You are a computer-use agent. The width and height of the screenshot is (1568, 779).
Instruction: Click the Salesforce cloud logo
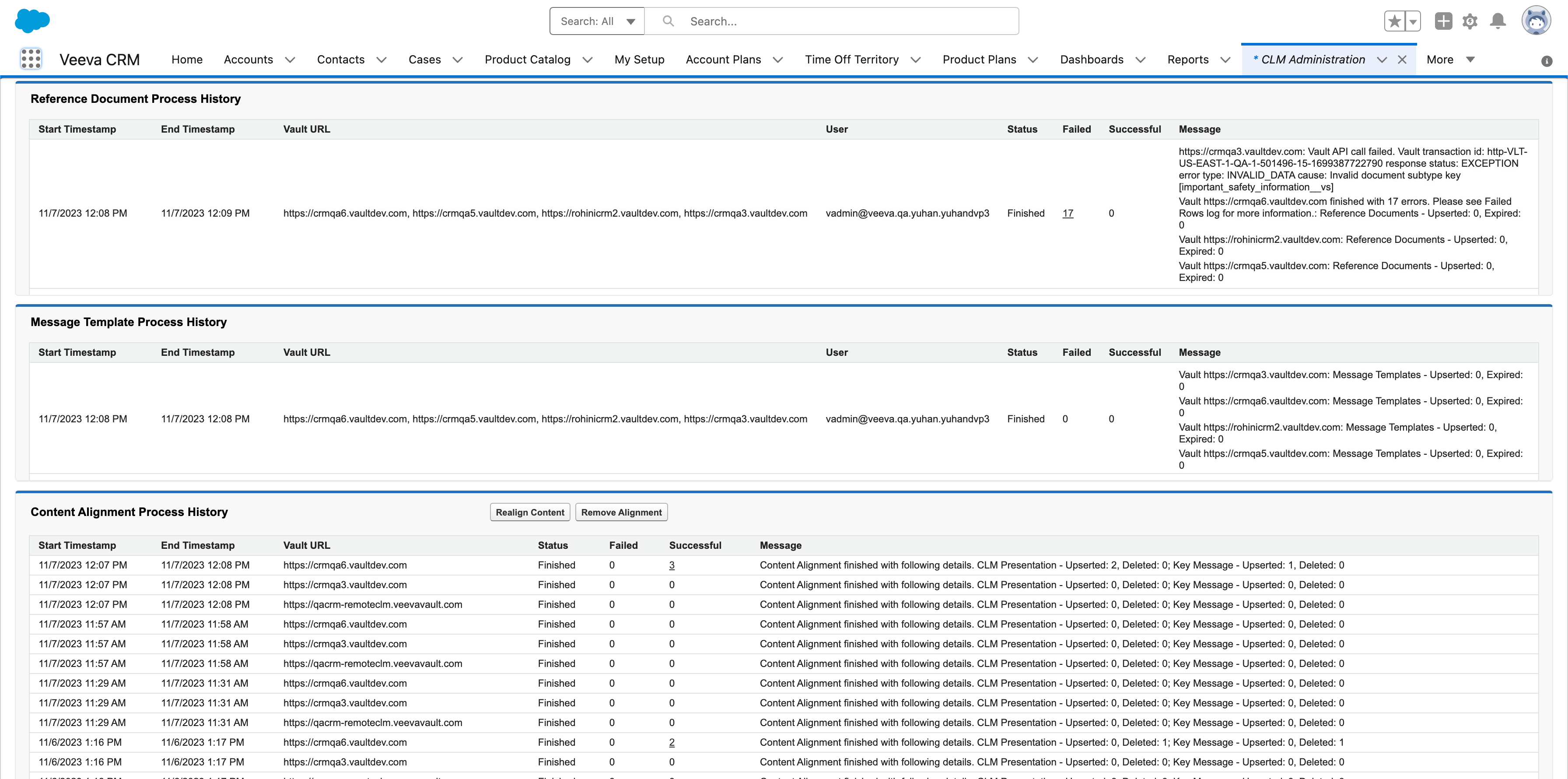(x=32, y=21)
